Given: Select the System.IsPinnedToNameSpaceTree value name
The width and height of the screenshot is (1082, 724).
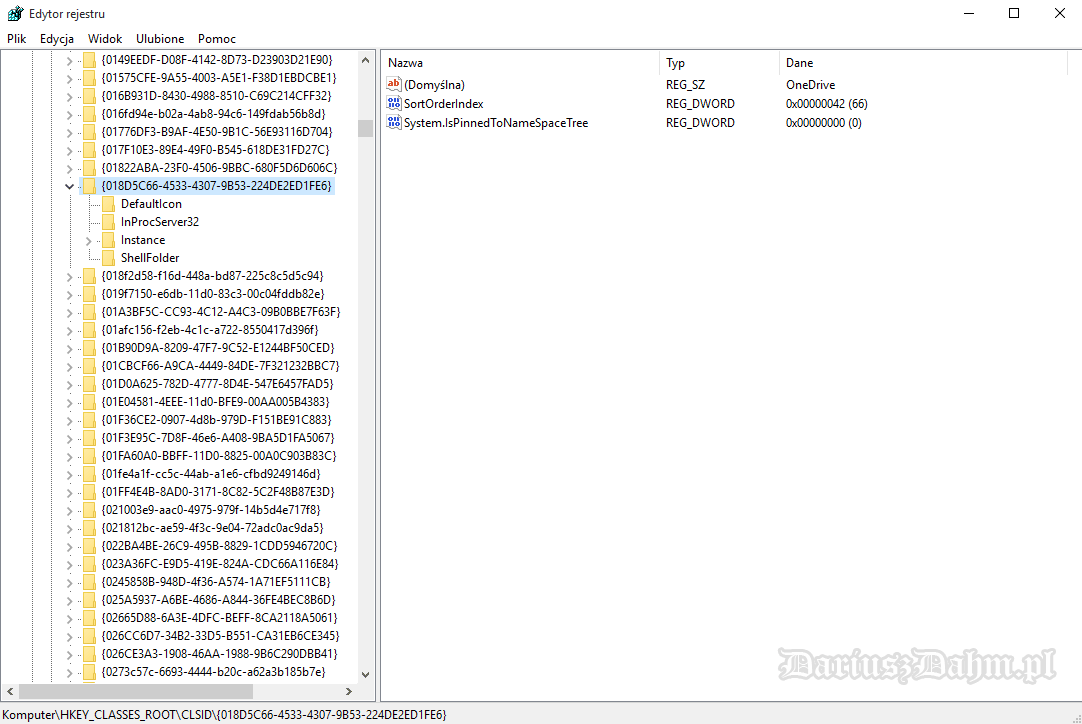Looking at the screenshot, I should pos(496,123).
